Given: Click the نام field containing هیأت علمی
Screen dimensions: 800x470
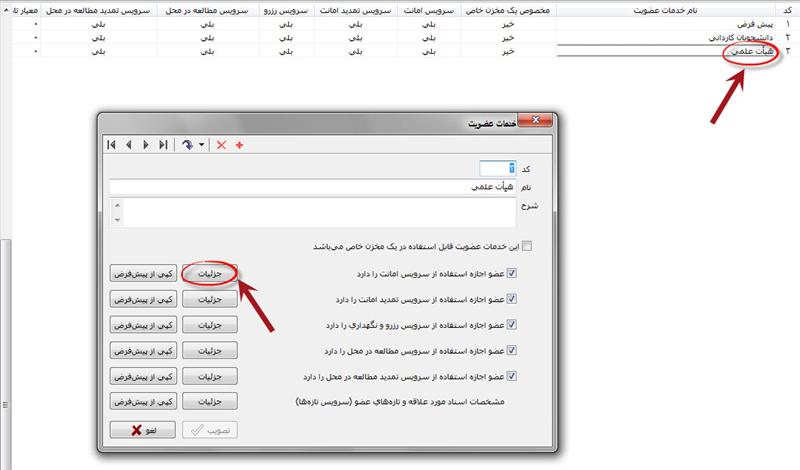Looking at the screenshot, I should (312, 187).
